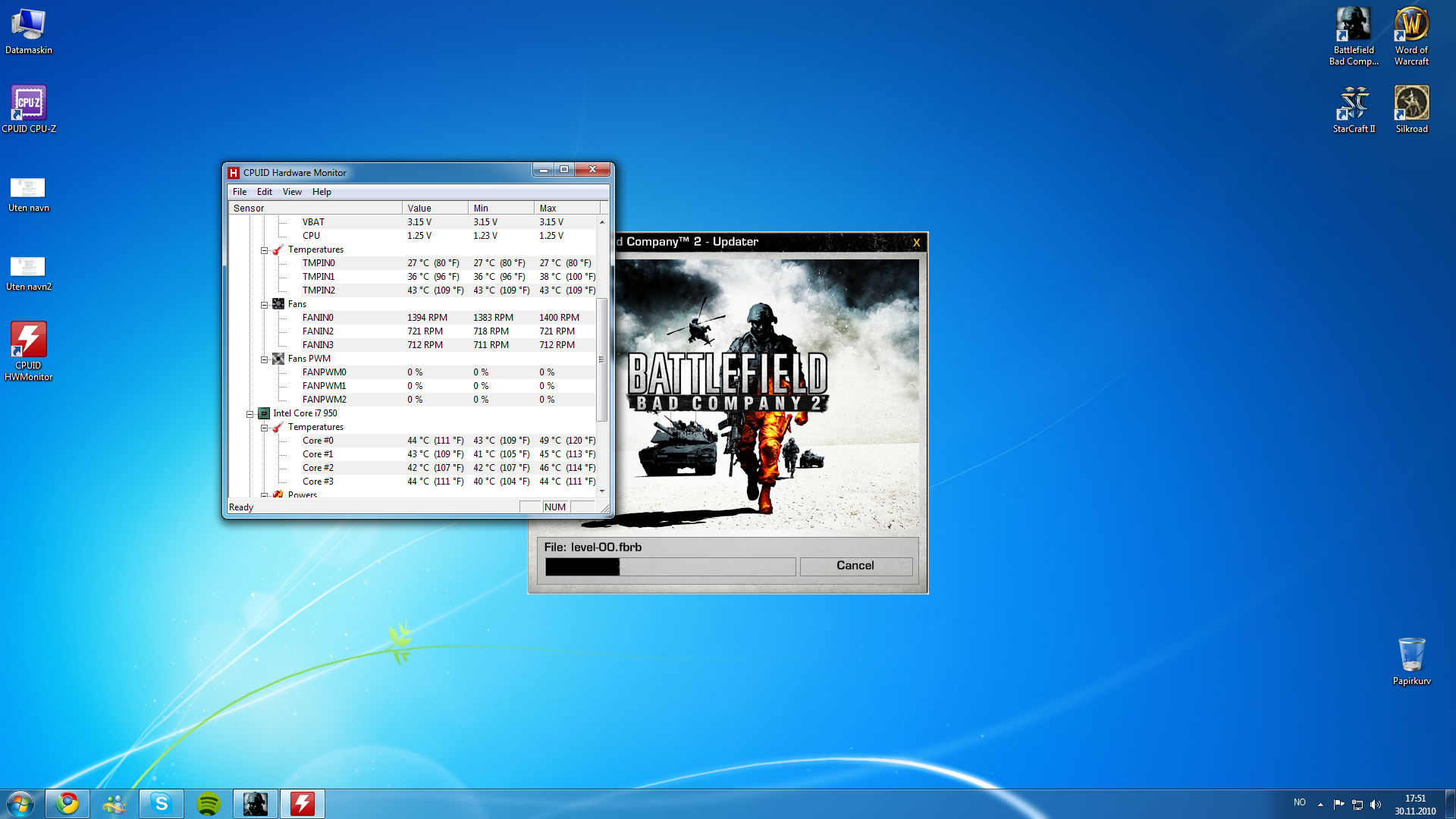Open the Datamaskin desktop icon
Image resolution: width=1456 pixels, height=819 pixels.
pos(28,30)
